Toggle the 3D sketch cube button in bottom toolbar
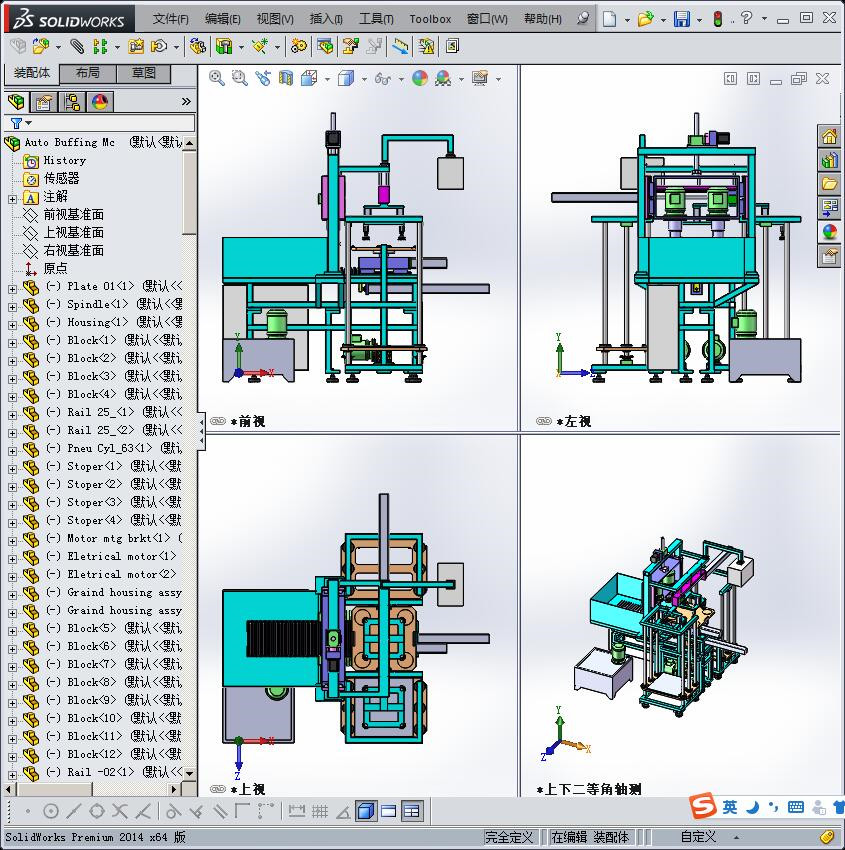 (366, 812)
